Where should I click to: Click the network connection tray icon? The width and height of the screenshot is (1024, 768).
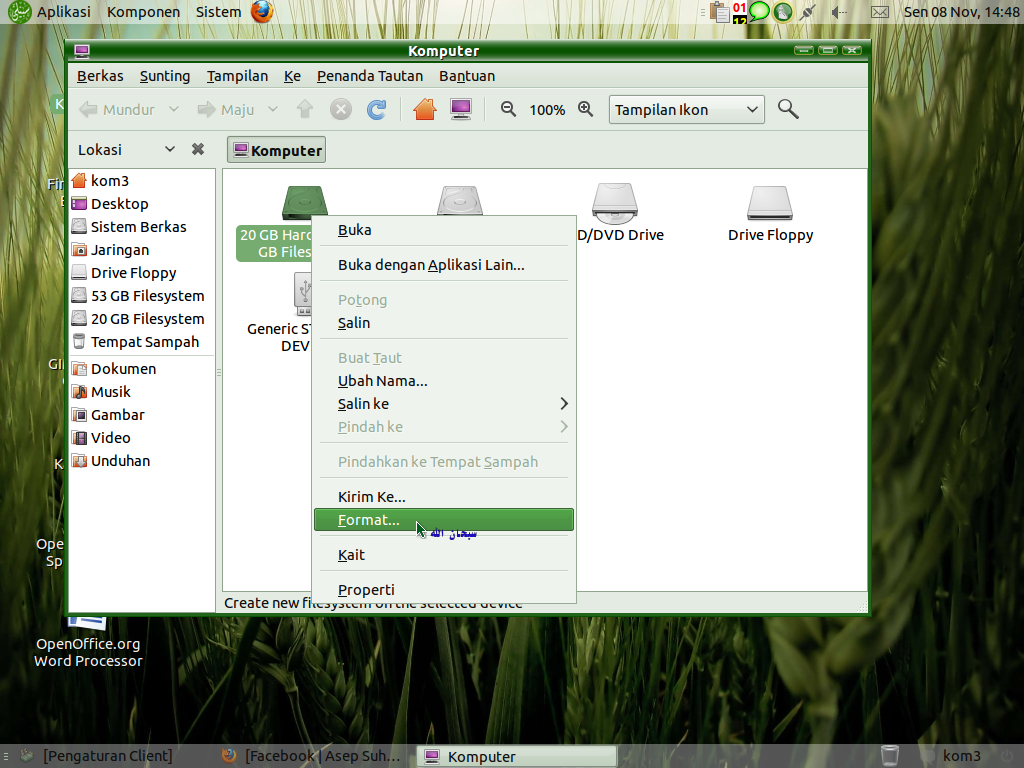click(x=808, y=12)
